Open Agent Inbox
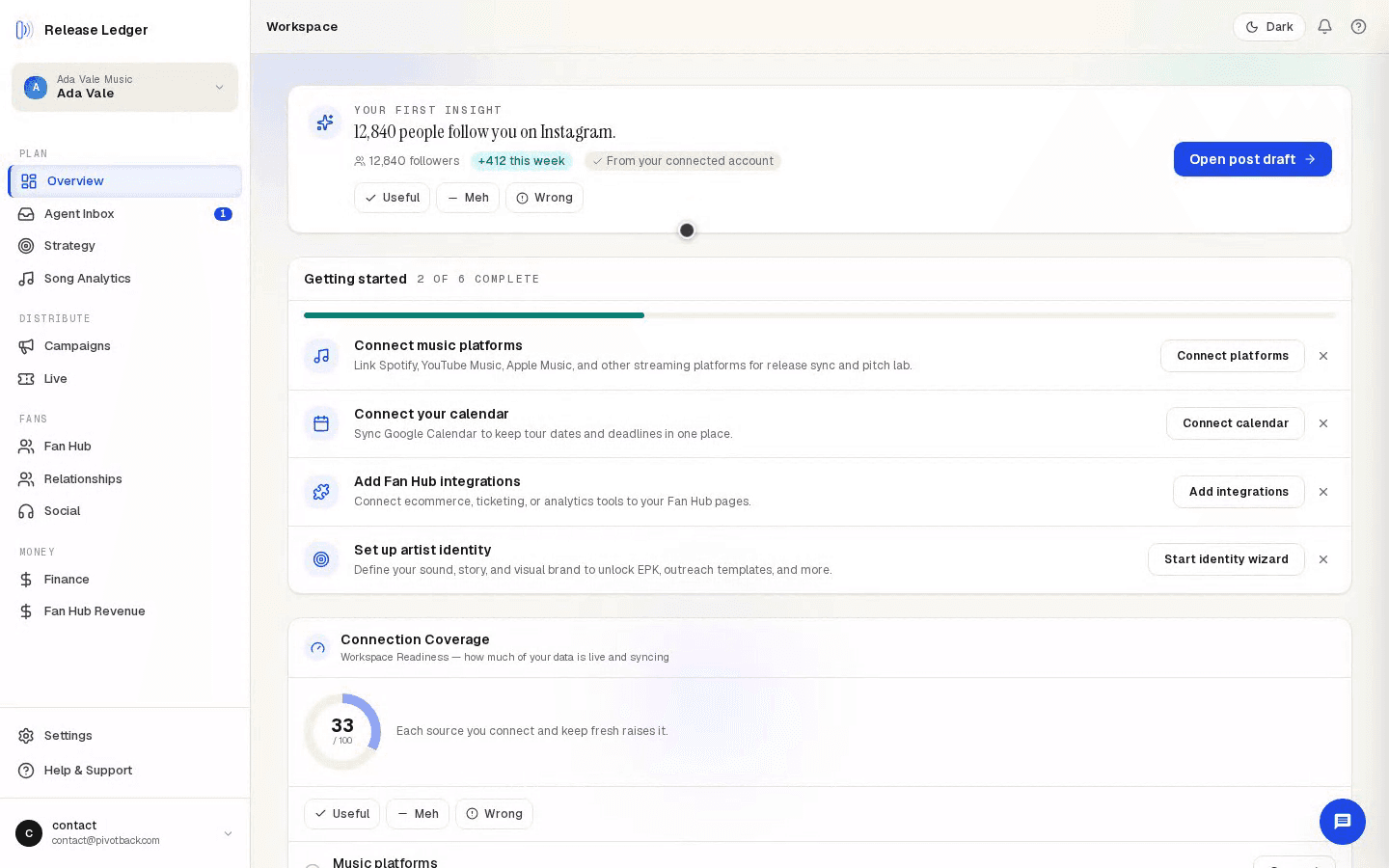This screenshot has height=868, width=1389. click(x=124, y=214)
